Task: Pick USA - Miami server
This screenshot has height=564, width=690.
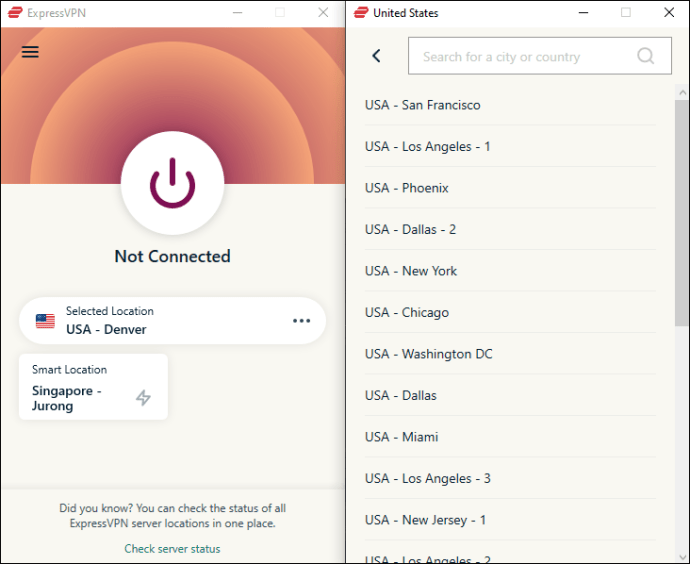Action: pyautogui.click(x=510, y=437)
